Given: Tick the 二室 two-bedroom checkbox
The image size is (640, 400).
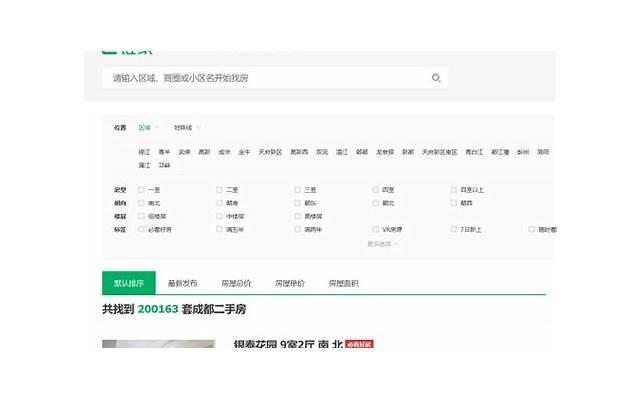Looking at the screenshot, I should 220,190.
